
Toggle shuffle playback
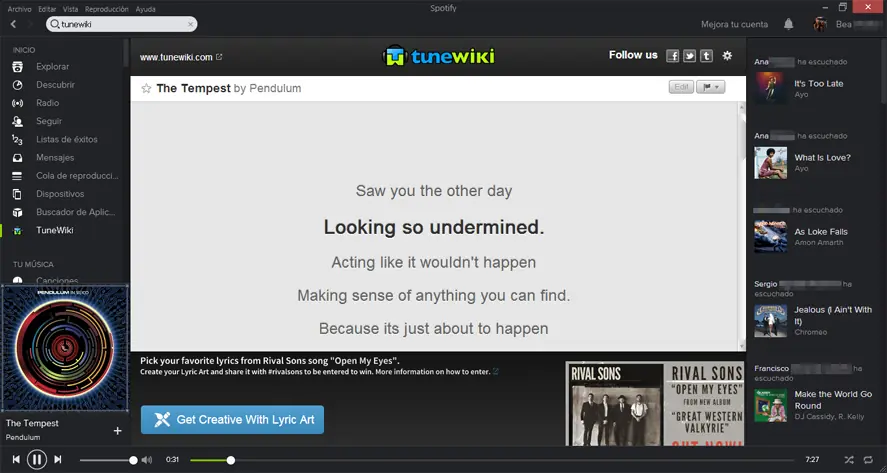849,459
